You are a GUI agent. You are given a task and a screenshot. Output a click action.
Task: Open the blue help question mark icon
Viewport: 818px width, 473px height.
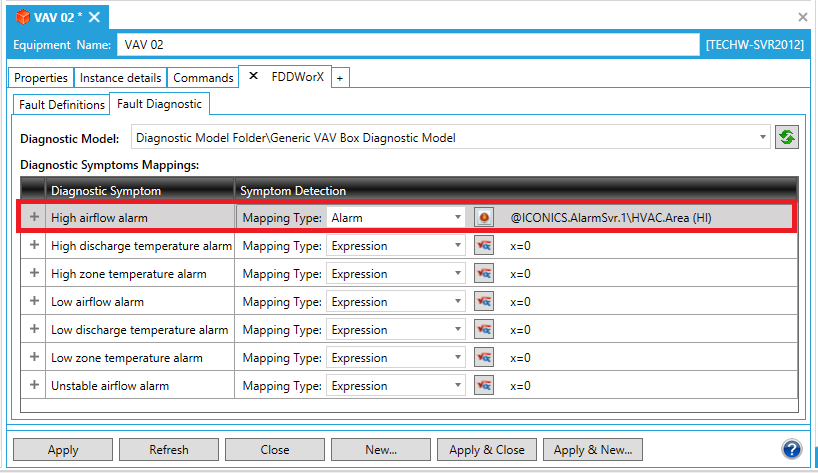tap(792, 449)
